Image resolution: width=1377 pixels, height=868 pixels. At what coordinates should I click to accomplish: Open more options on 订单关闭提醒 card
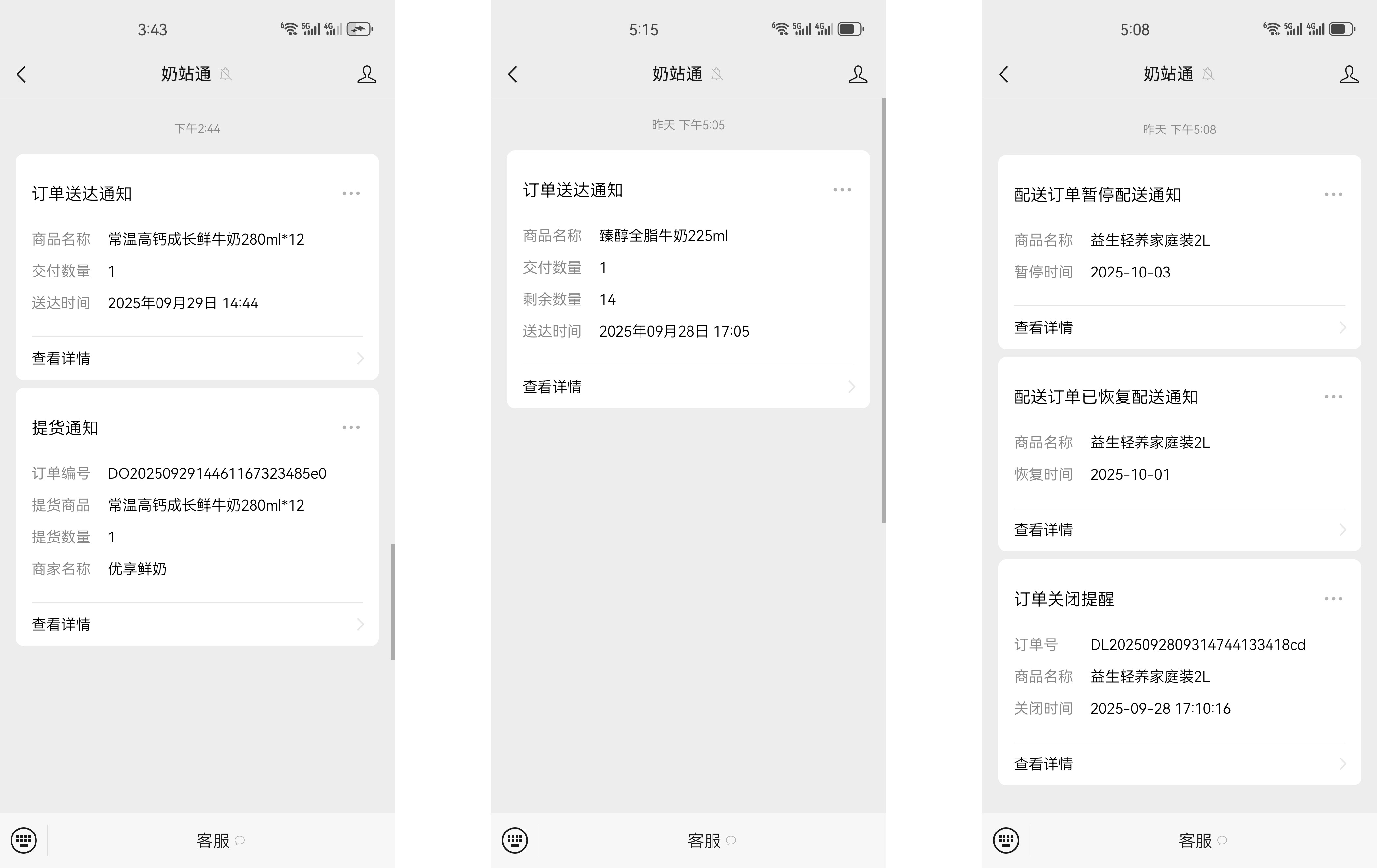point(1333,599)
